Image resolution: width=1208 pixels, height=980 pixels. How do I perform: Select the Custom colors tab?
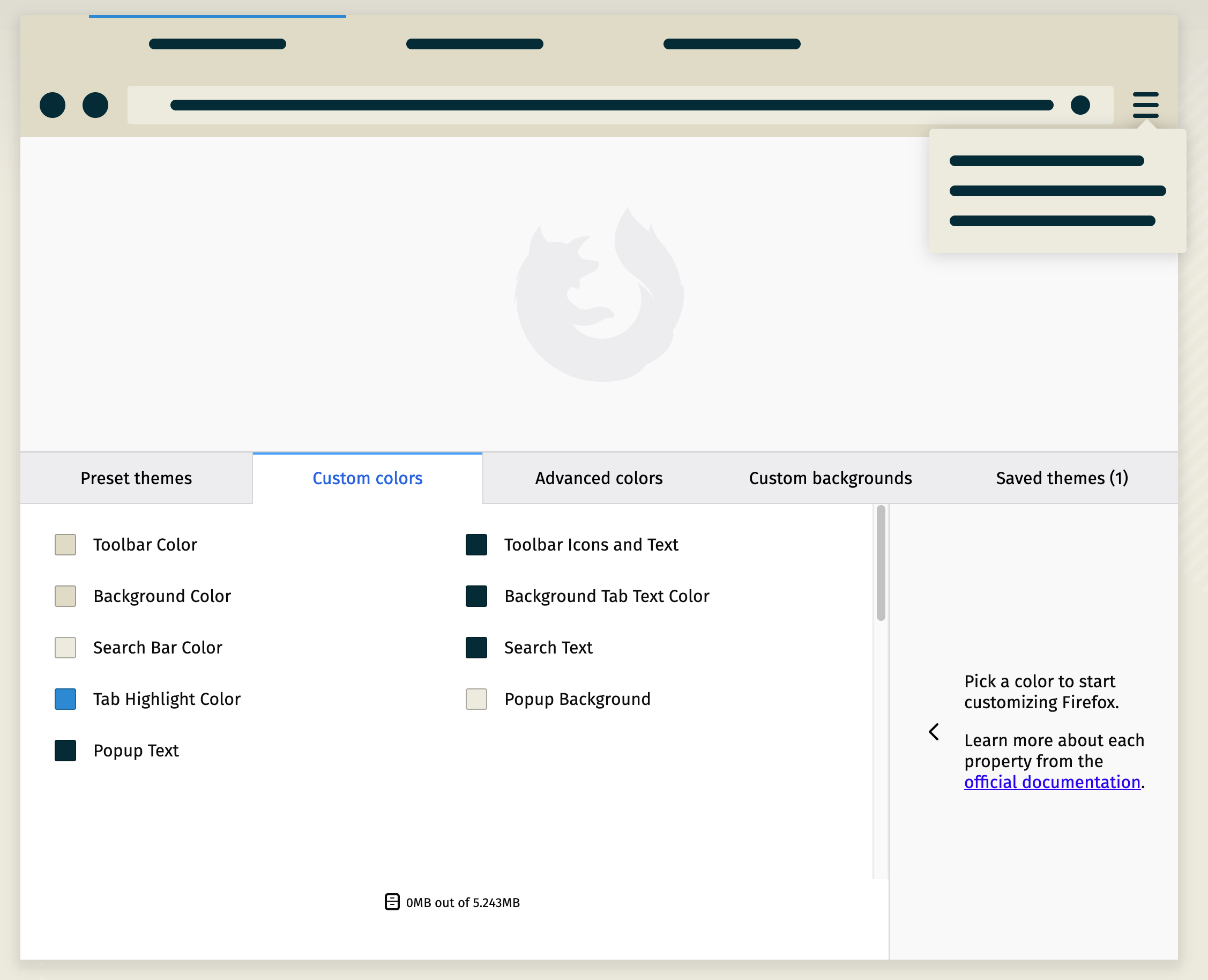click(367, 478)
